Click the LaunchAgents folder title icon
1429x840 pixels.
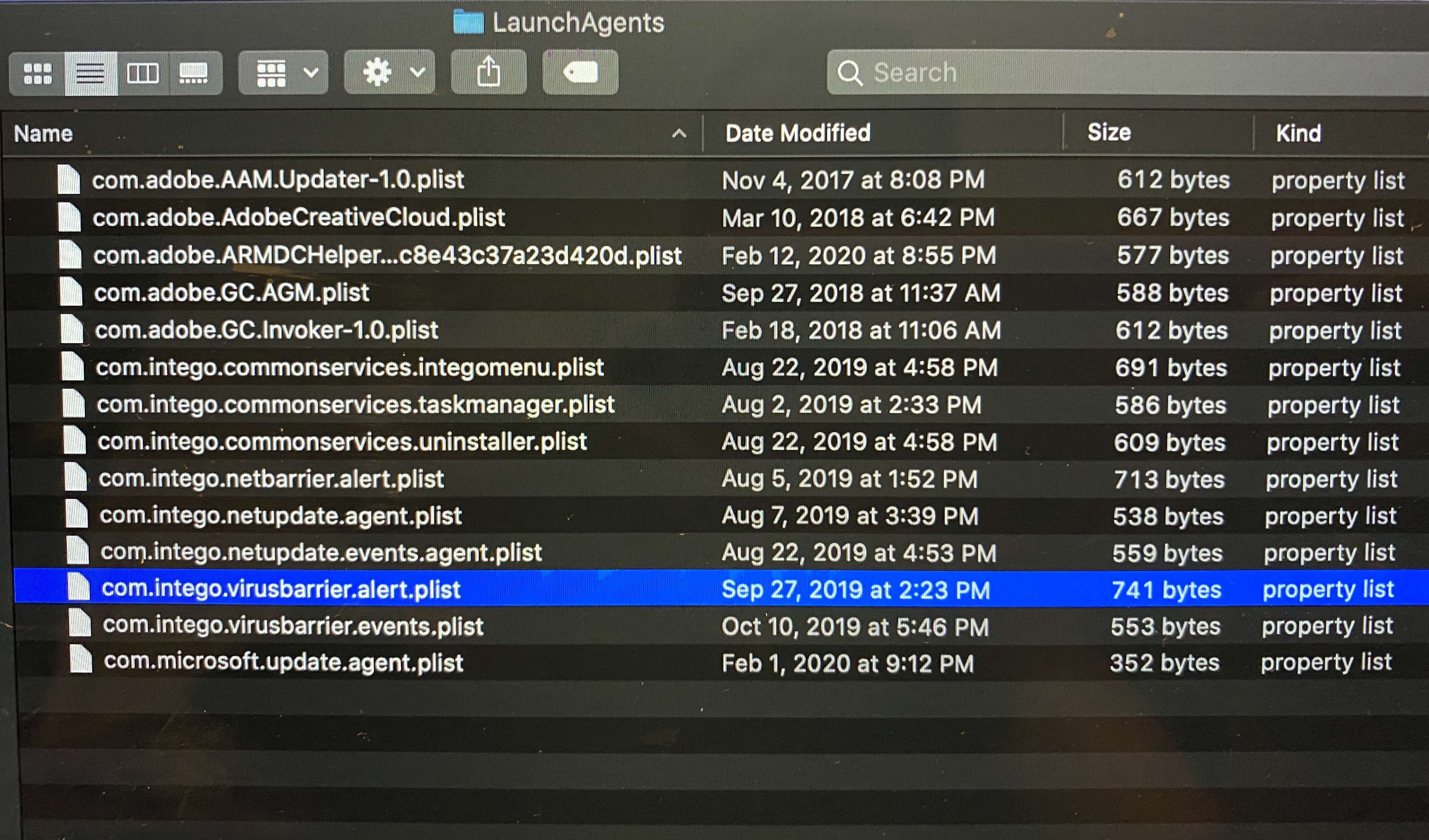click(x=469, y=23)
